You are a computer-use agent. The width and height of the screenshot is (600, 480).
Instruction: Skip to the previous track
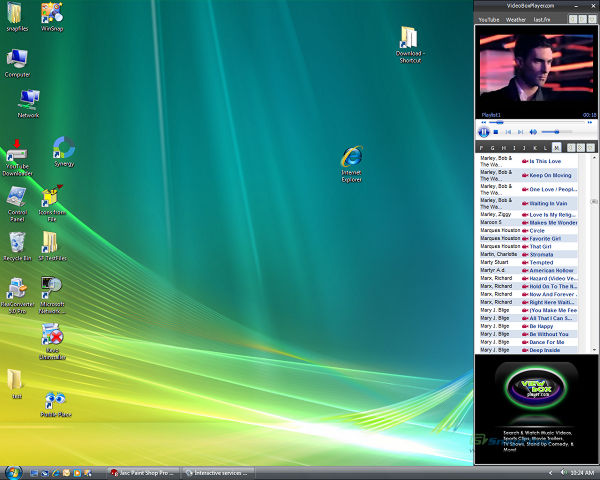[x=508, y=132]
